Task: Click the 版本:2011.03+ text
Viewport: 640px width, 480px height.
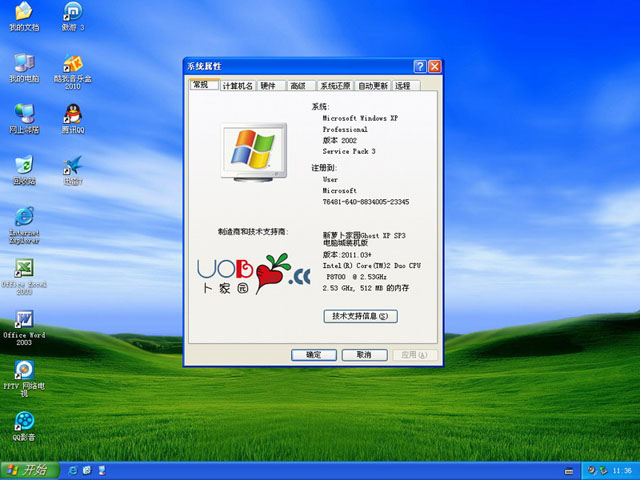Action: [x=347, y=254]
